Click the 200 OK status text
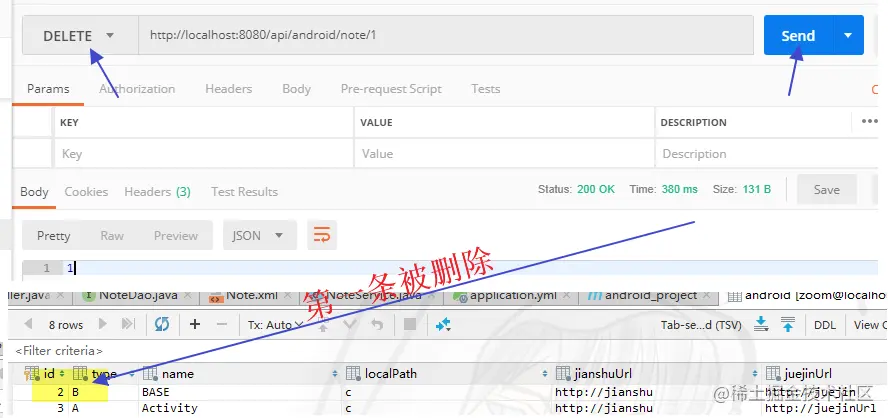The height and width of the screenshot is (418, 888). [596, 189]
